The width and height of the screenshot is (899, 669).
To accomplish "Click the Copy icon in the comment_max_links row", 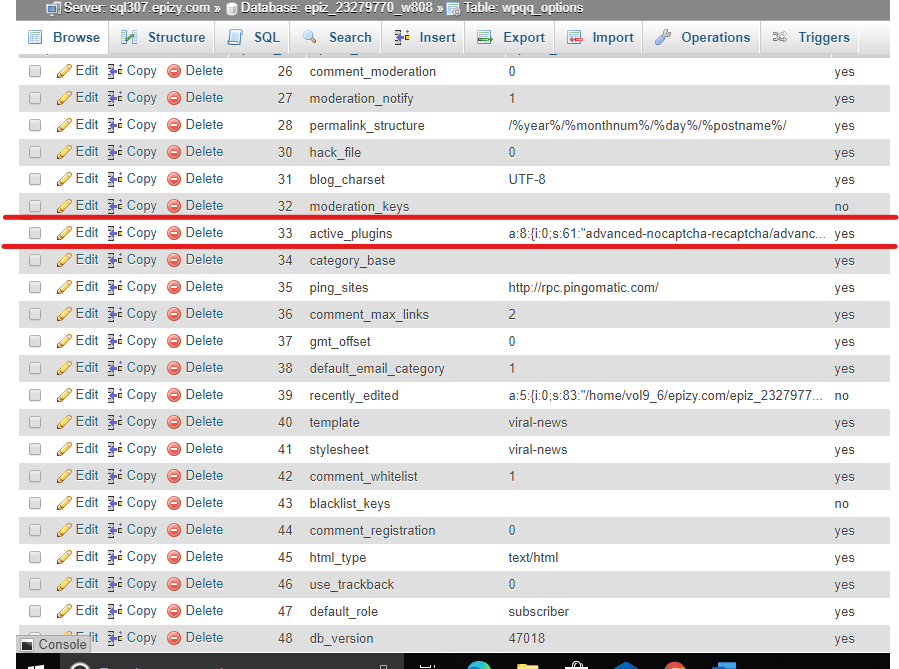I will pos(115,314).
